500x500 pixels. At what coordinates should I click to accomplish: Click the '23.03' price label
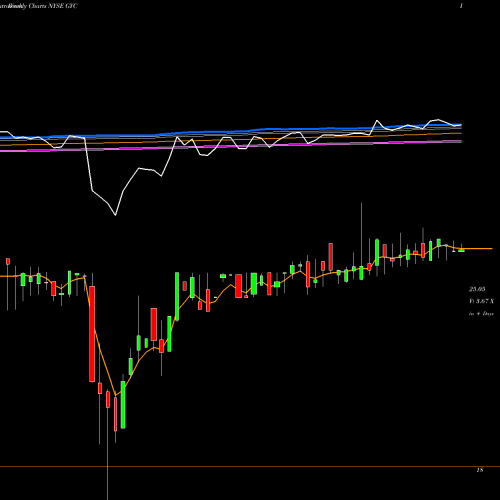tap(477, 289)
